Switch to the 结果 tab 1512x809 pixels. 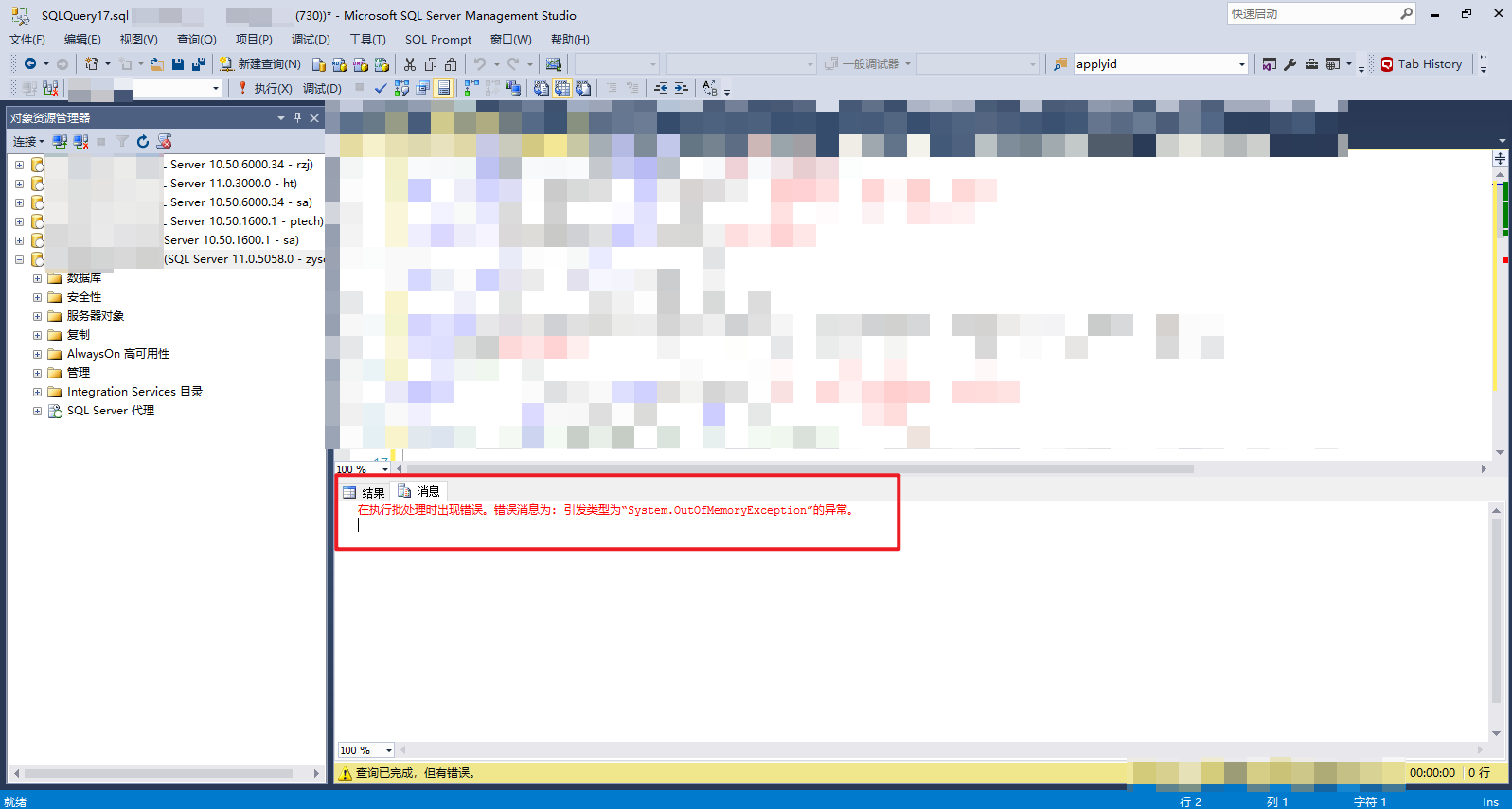coord(365,492)
